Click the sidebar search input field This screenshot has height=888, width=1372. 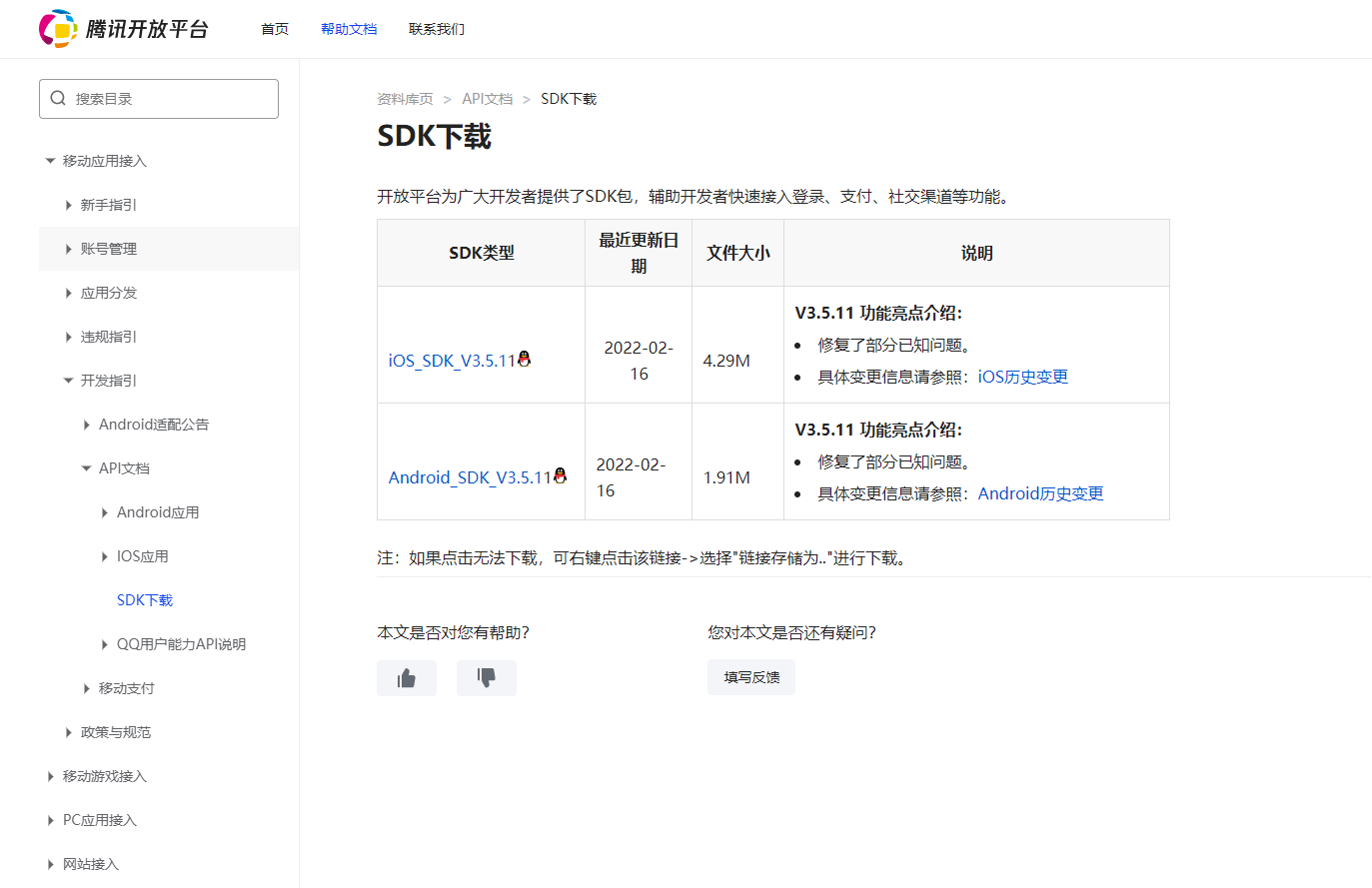pyautogui.click(x=160, y=98)
